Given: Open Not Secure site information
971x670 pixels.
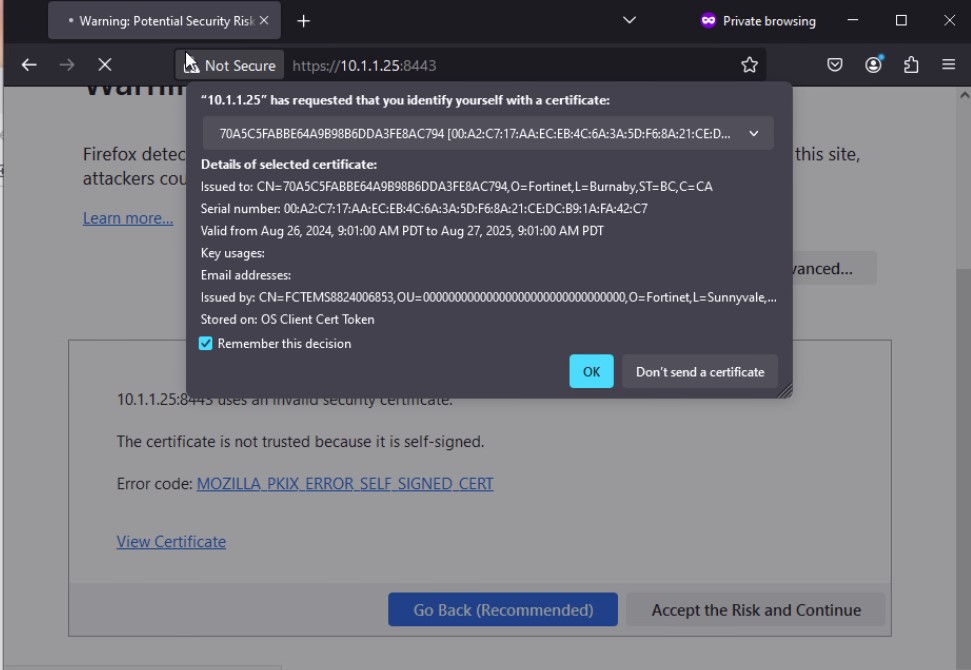Looking at the screenshot, I should click(x=230, y=65).
